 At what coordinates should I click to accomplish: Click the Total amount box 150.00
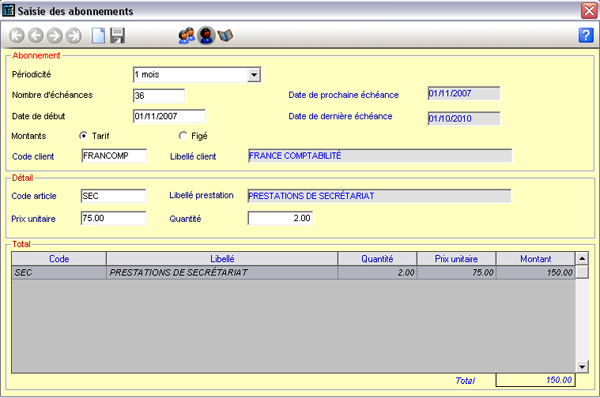(535, 380)
